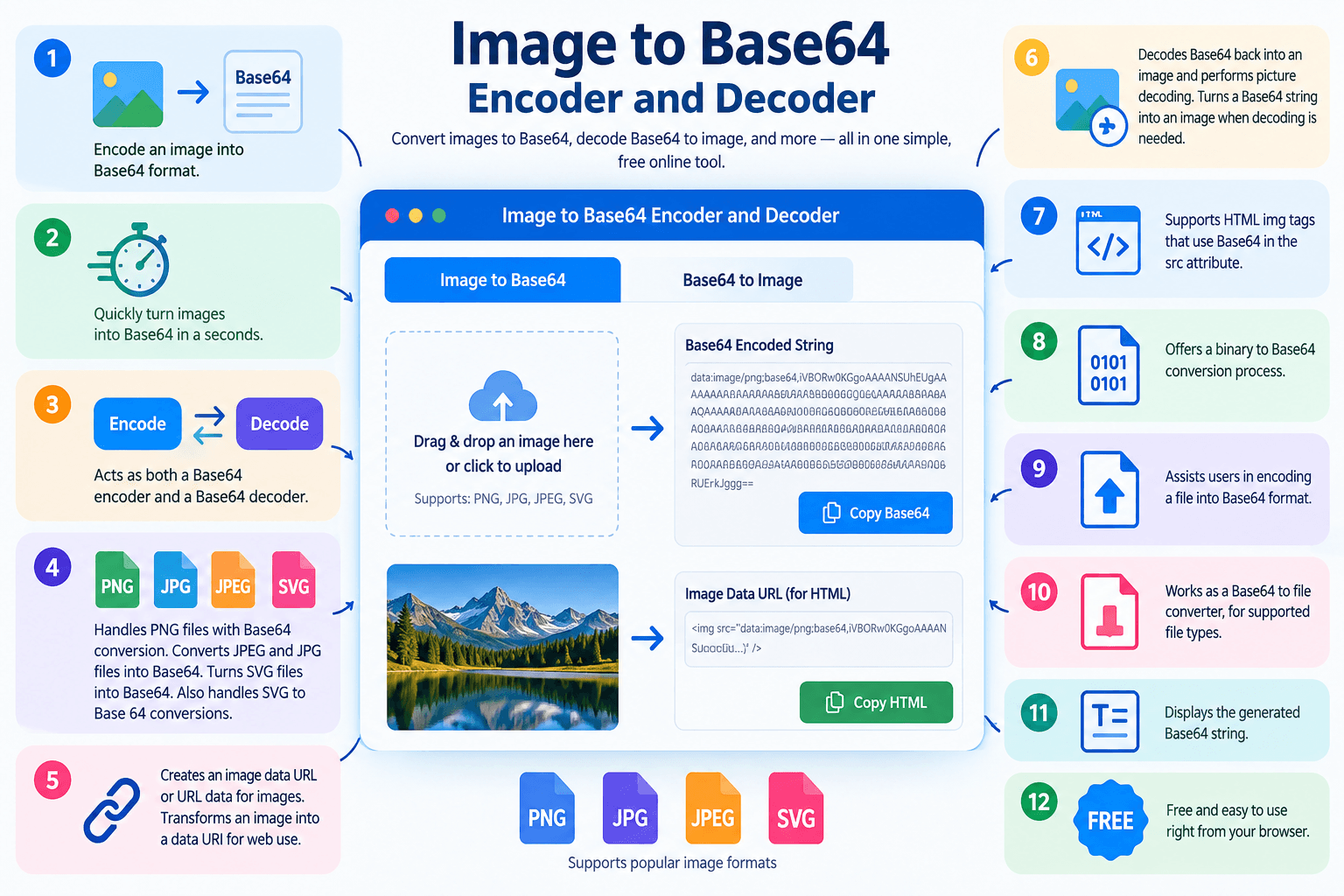
Task: Click the 'Supports: PNG, JPG, JPEG, SVG' text
Action: (503, 499)
